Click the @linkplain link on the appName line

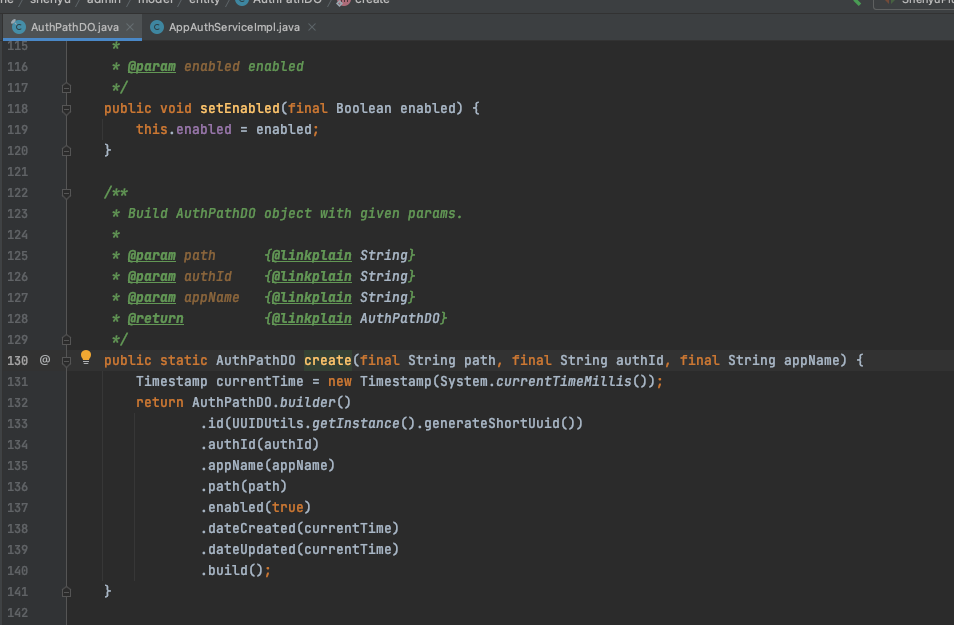[x=311, y=298]
